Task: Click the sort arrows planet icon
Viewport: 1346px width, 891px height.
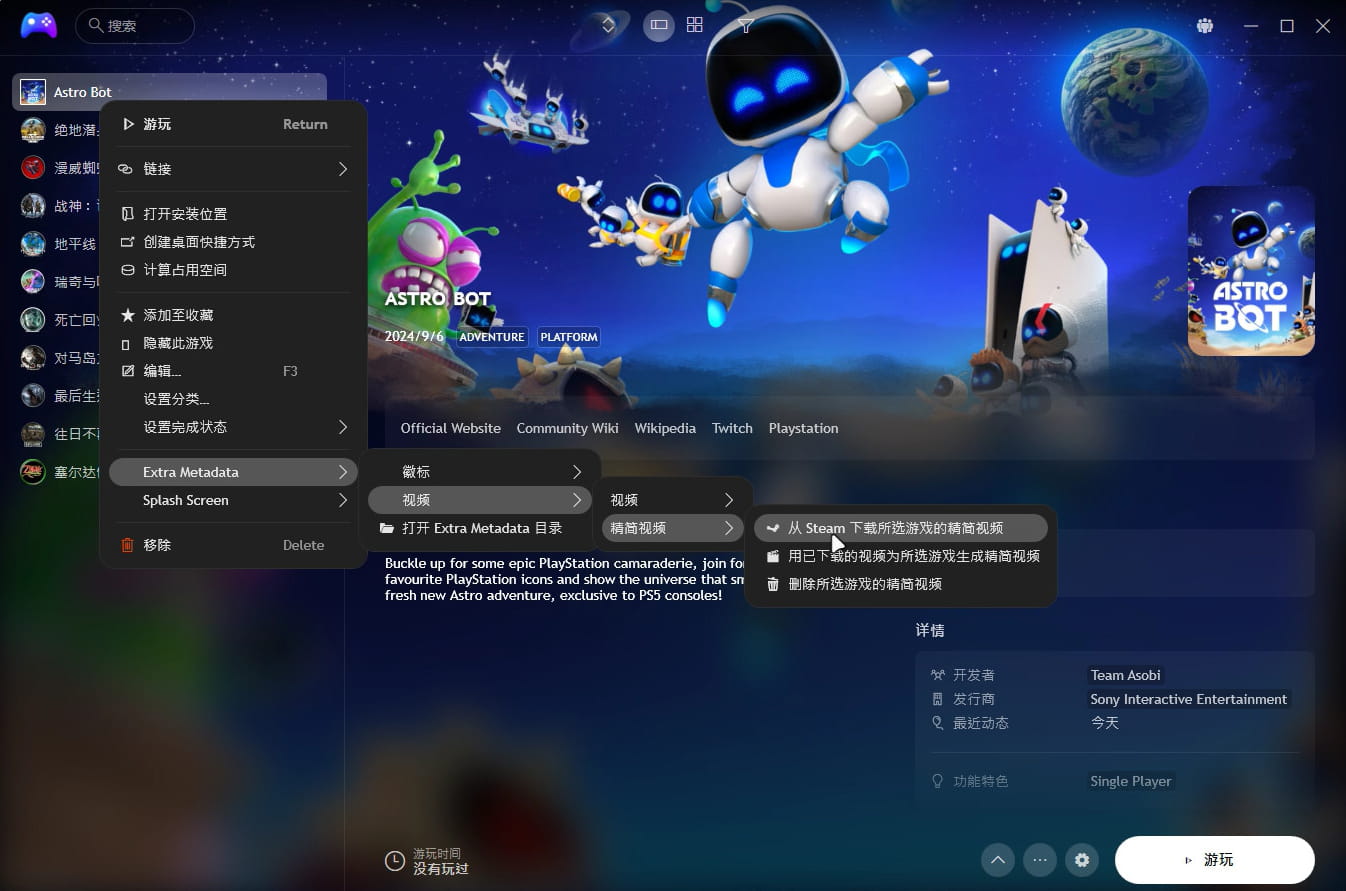Action: click(x=608, y=26)
